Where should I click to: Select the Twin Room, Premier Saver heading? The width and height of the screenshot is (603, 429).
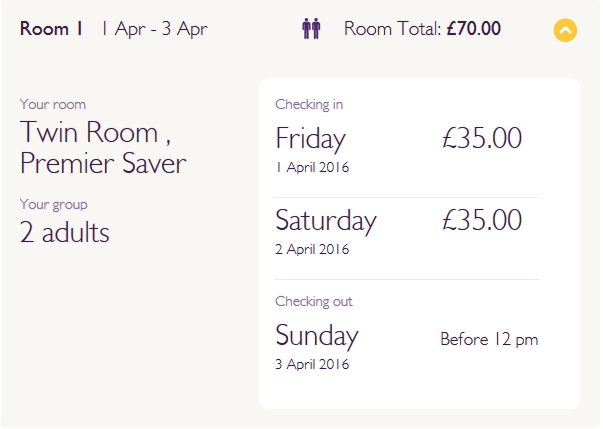click(103, 148)
